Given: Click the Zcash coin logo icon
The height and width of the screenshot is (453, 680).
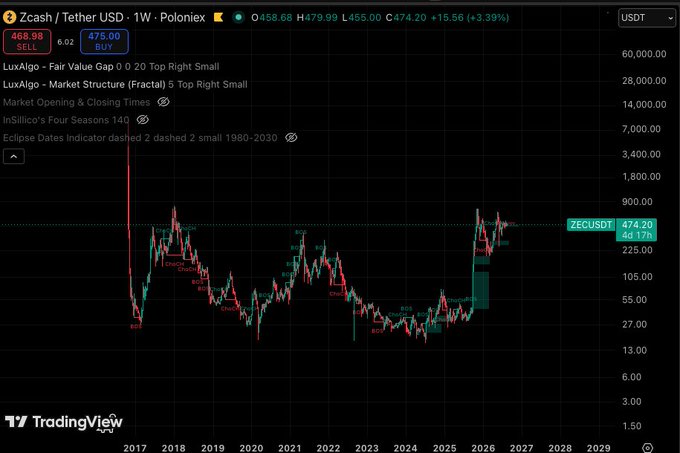Looking at the screenshot, I should coord(10,18).
